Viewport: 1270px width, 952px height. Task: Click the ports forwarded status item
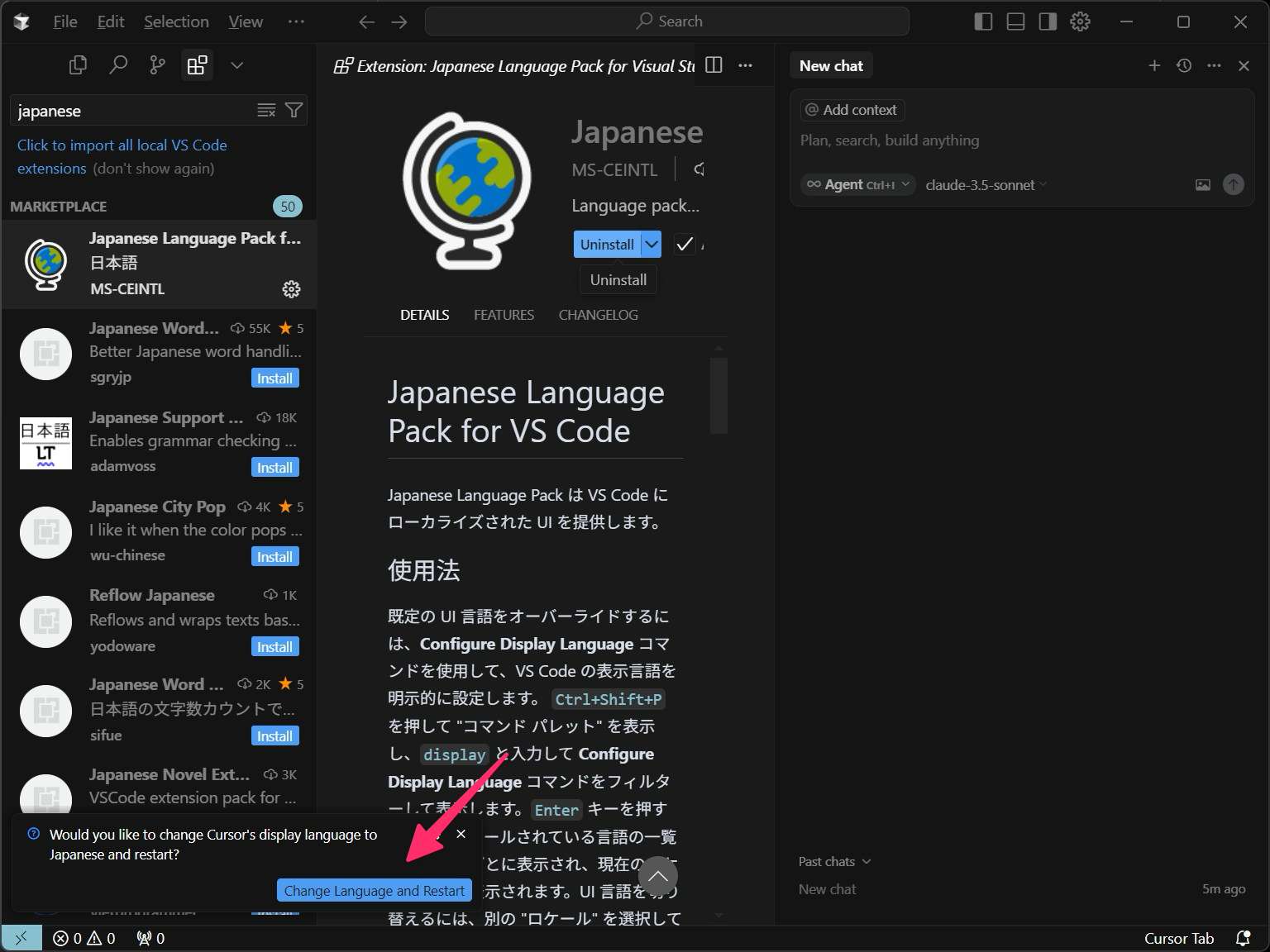click(x=150, y=938)
